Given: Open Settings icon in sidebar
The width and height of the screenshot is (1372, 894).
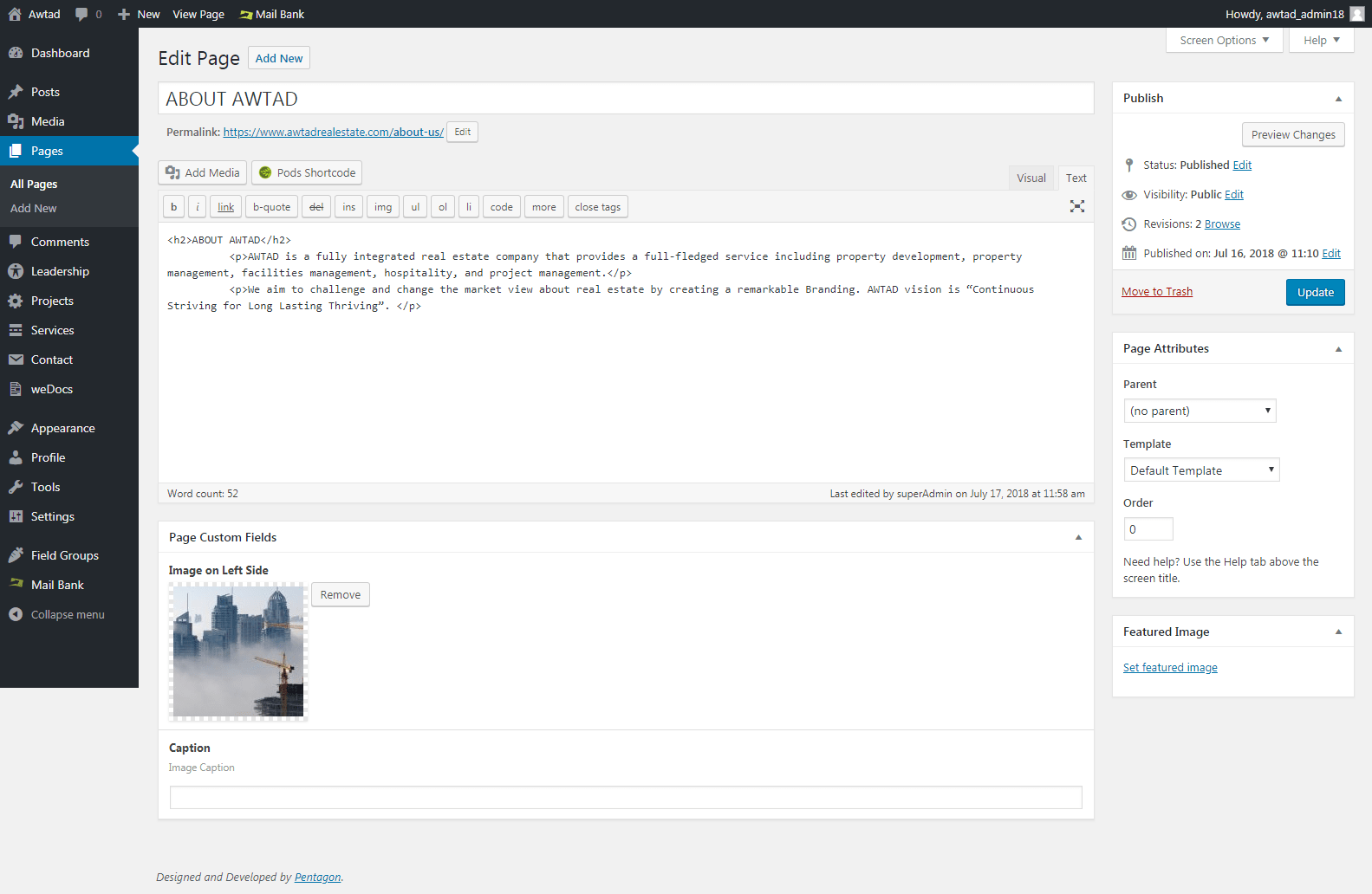Looking at the screenshot, I should click(x=16, y=516).
